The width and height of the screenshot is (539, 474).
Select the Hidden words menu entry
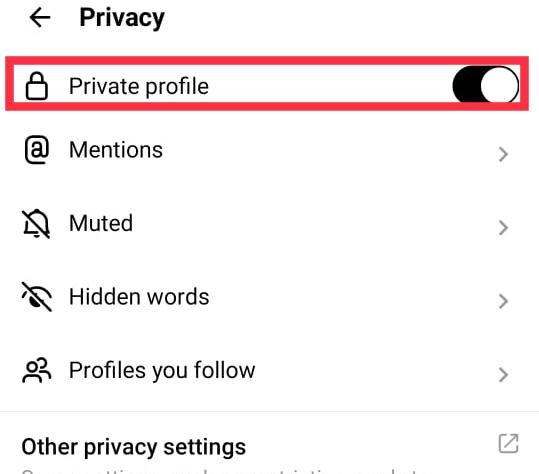pyautogui.click(x=270, y=297)
